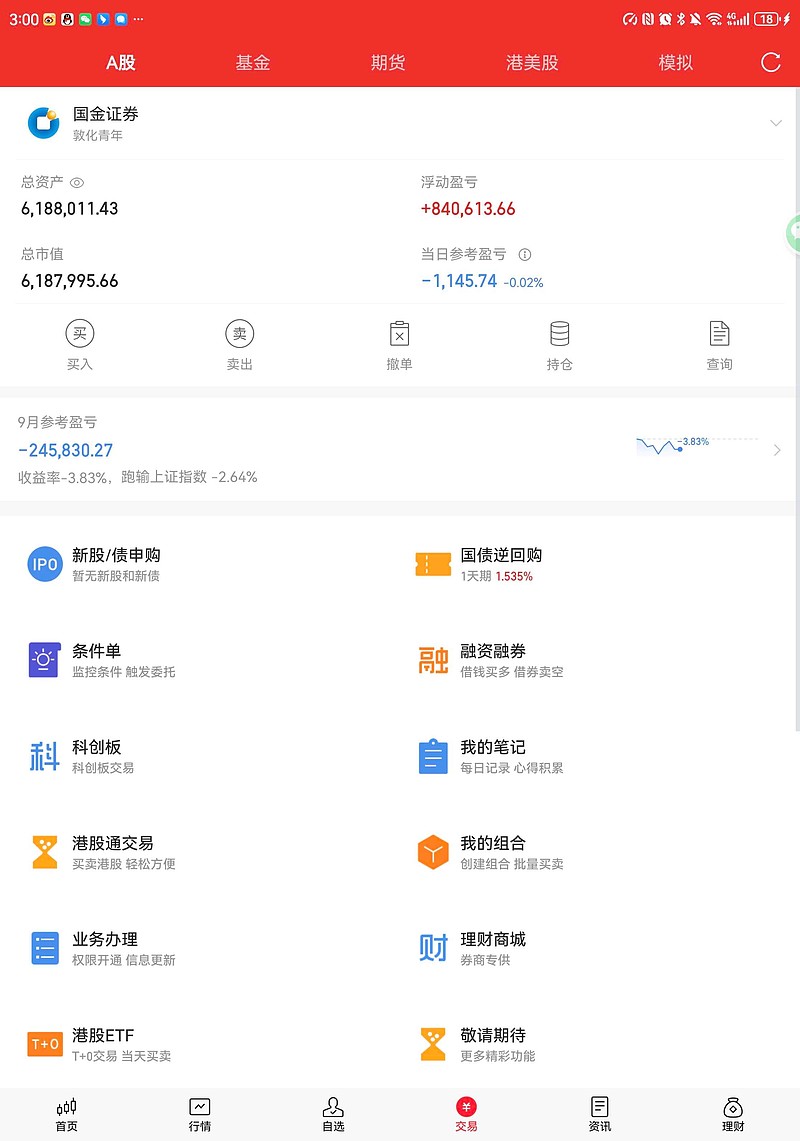Tap the refresh icon in the top bar
This screenshot has width=800, height=1141.
pos(771,63)
